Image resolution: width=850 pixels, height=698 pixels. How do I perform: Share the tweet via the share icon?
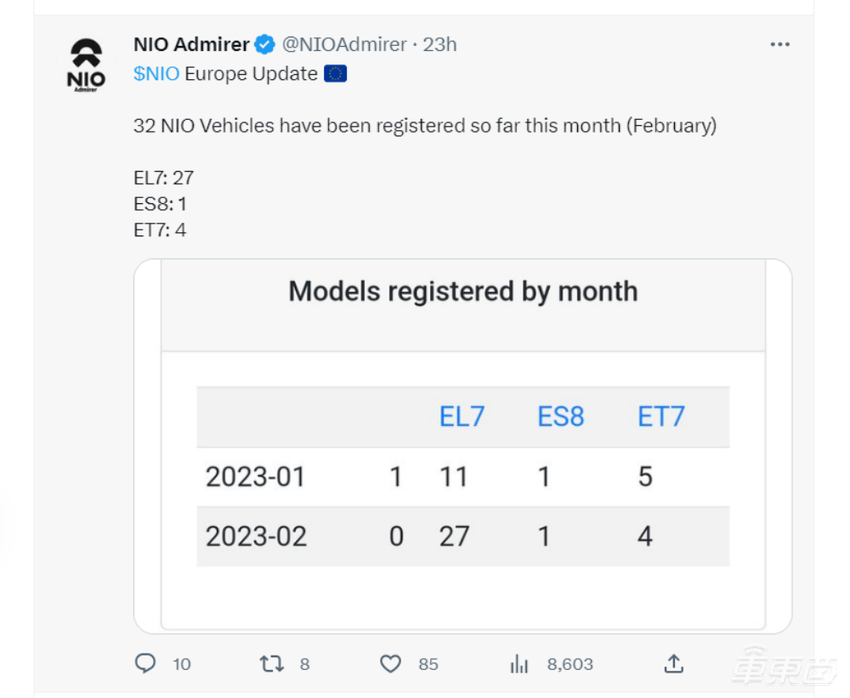click(x=674, y=663)
